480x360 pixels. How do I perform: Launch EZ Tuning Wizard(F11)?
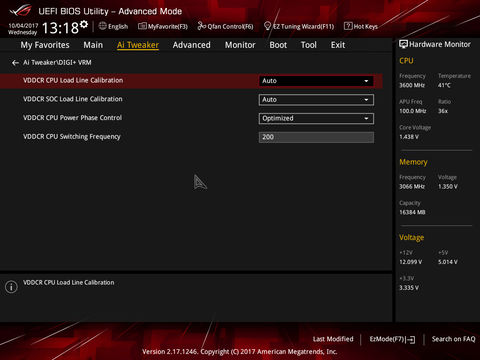pyautogui.click(x=299, y=26)
